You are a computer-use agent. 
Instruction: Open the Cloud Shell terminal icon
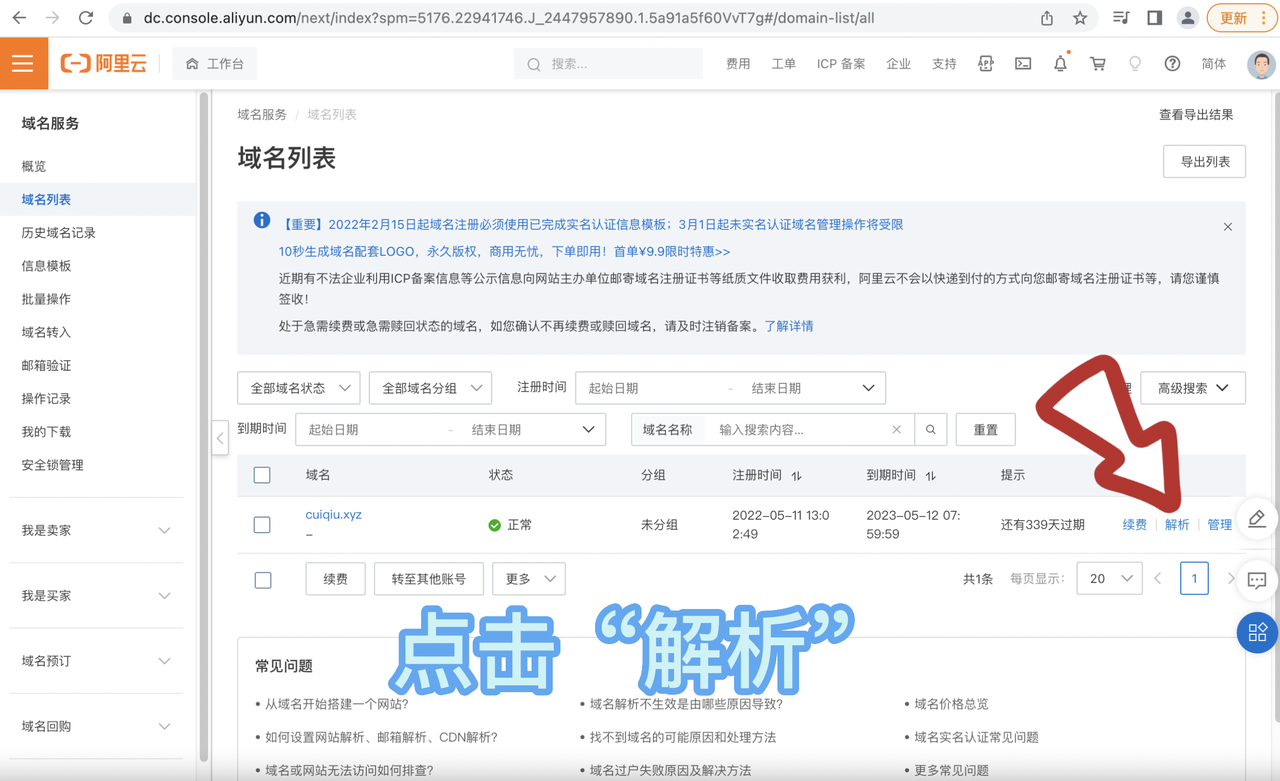pyautogui.click(x=1023, y=64)
